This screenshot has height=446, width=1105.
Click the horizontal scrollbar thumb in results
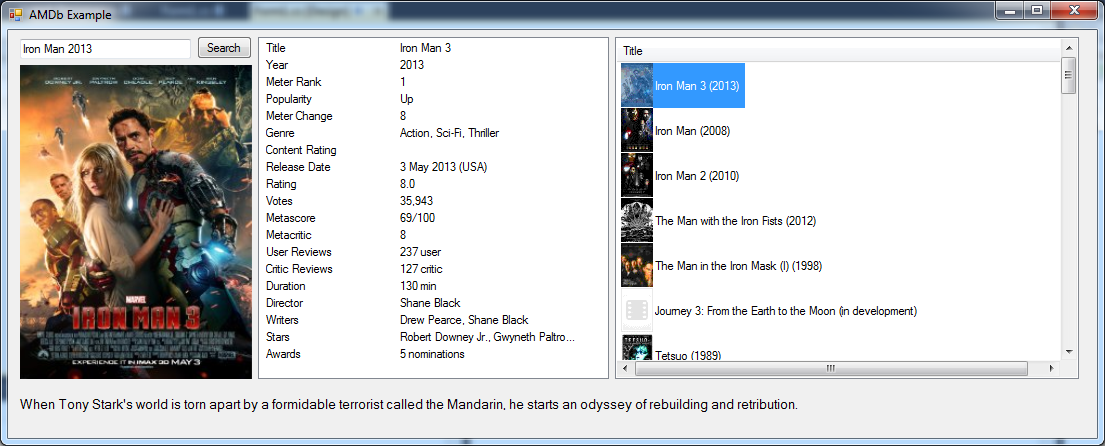click(x=831, y=368)
